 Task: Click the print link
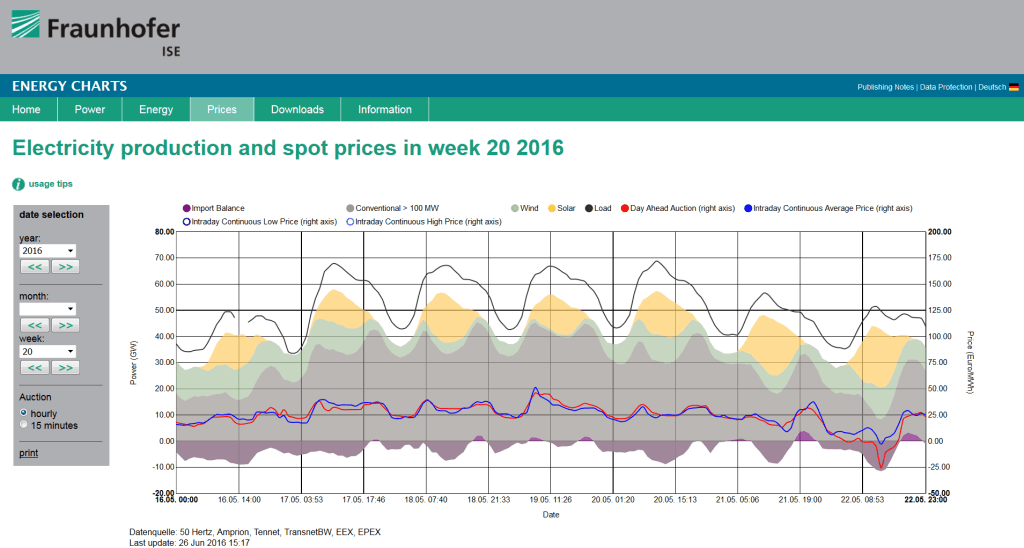click(x=29, y=455)
